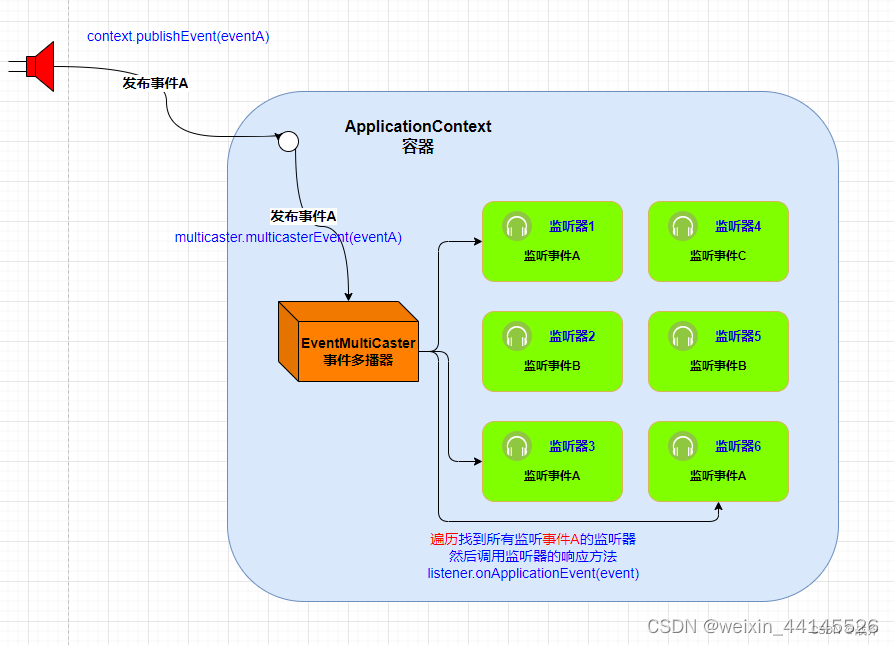Click the 监听器3 title text
Screen dimensions: 894x645
click(x=572, y=447)
